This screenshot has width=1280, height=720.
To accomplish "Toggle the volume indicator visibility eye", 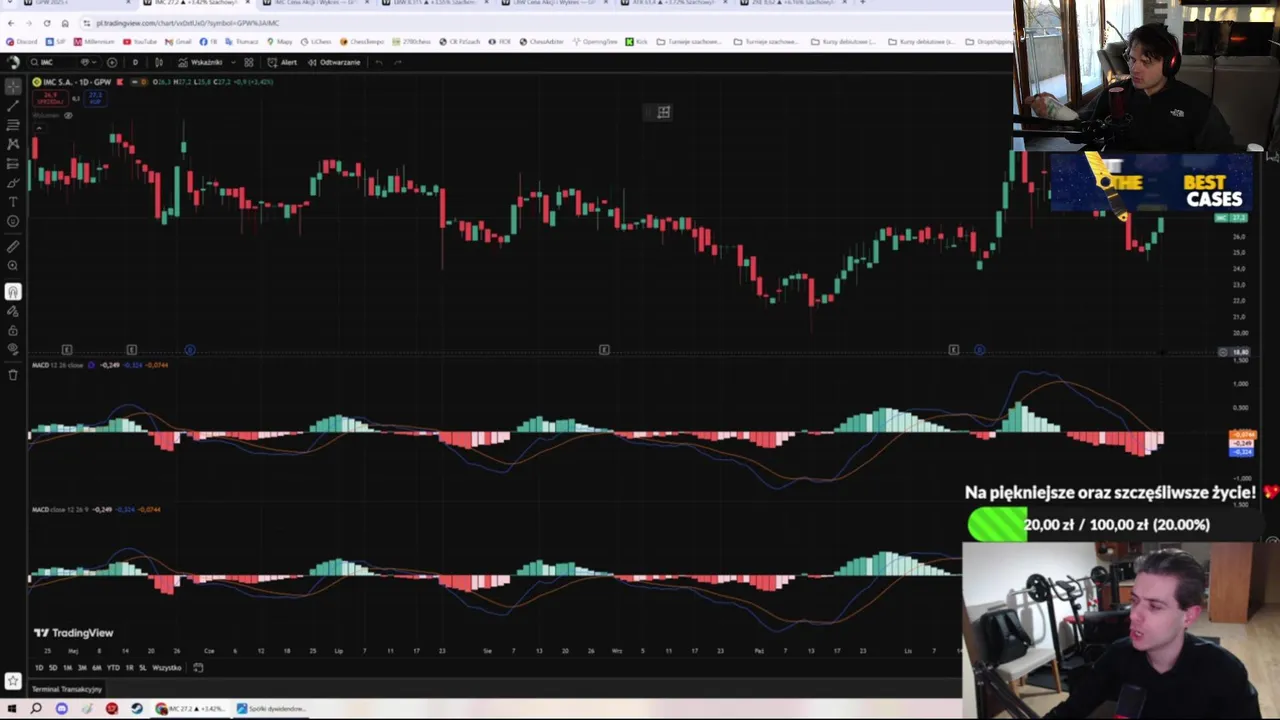I will (x=68, y=115).
